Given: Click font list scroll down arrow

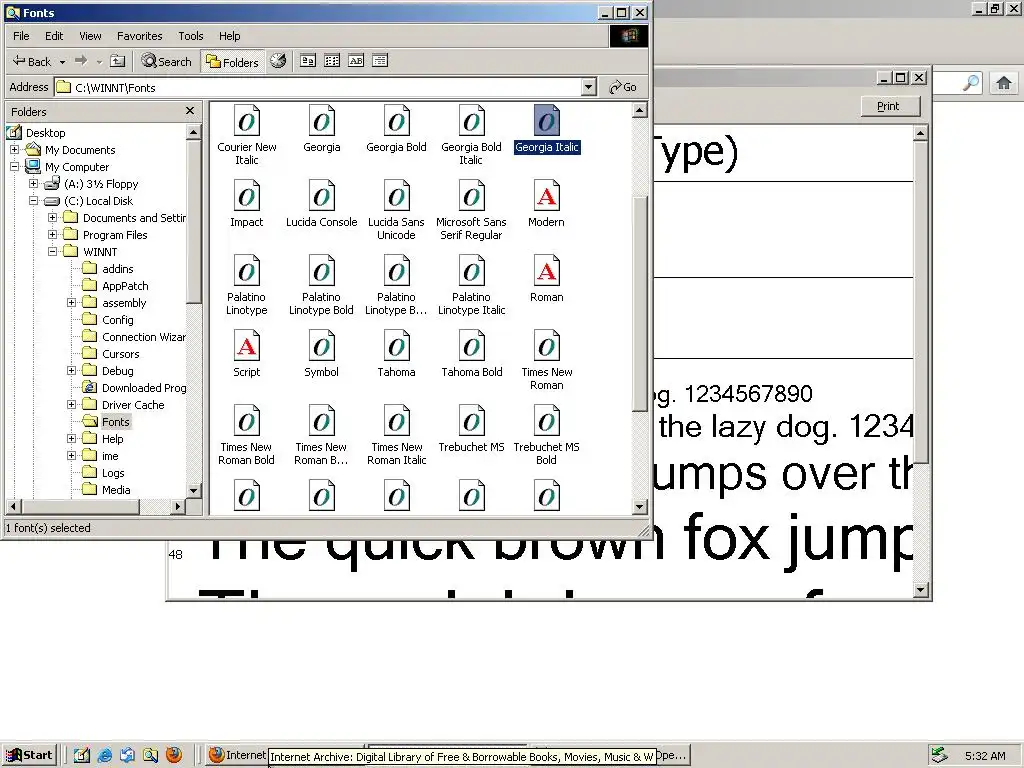Looking at the screenshot, I should pyautogui.click(x=639, y=506).
